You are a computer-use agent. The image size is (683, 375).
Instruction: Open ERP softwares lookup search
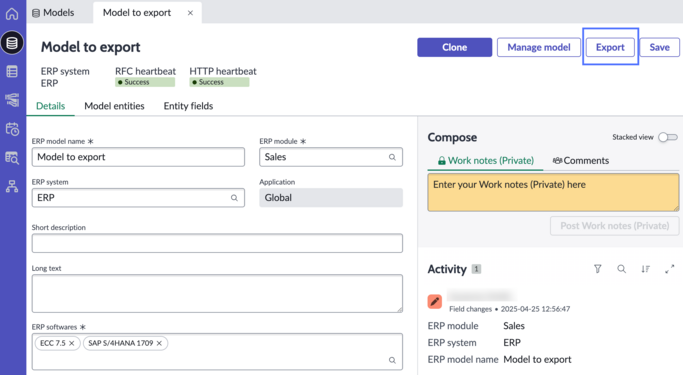tap(392, 360)
